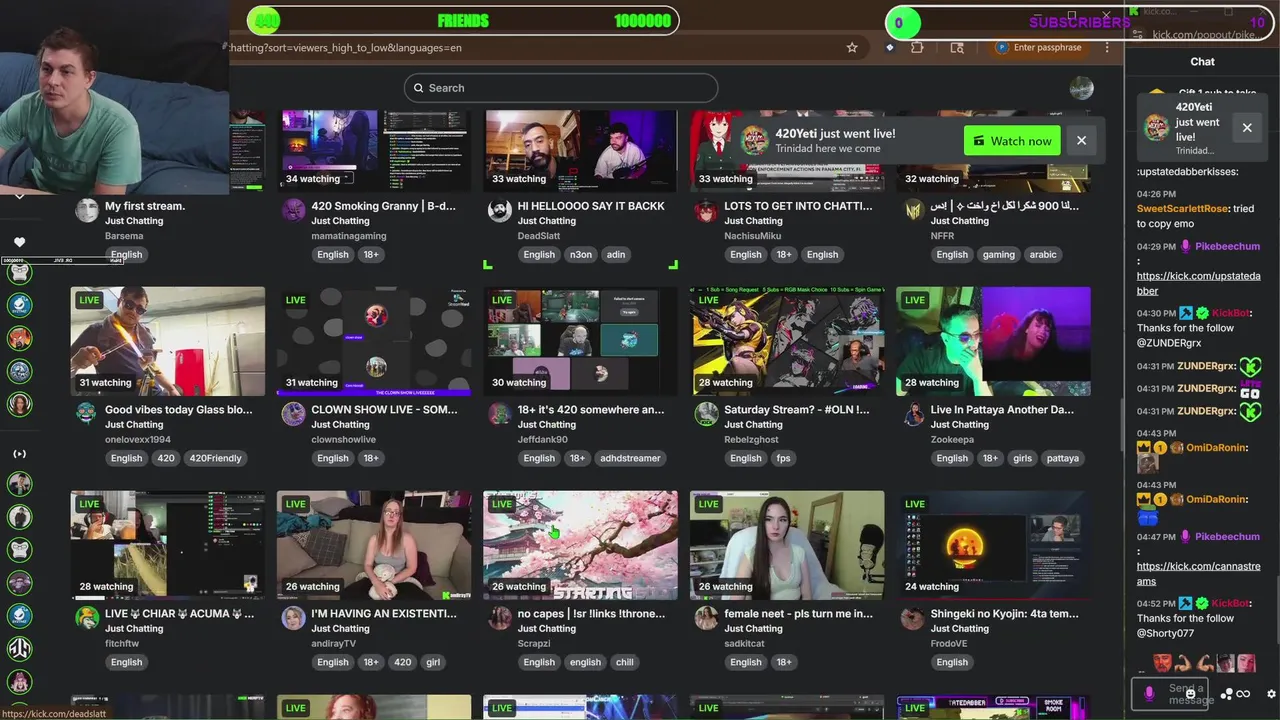Open the user profile avatar beside Search

click(1081, 88)
